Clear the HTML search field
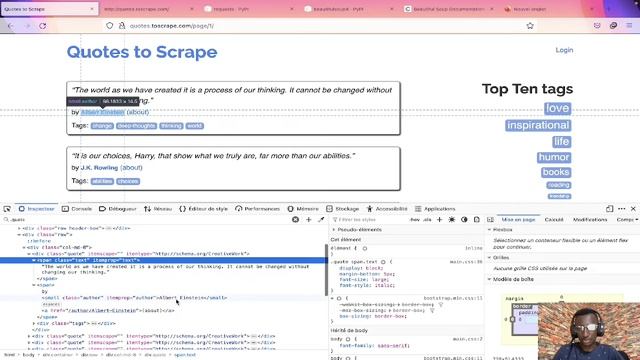 (x=296, y=220)
